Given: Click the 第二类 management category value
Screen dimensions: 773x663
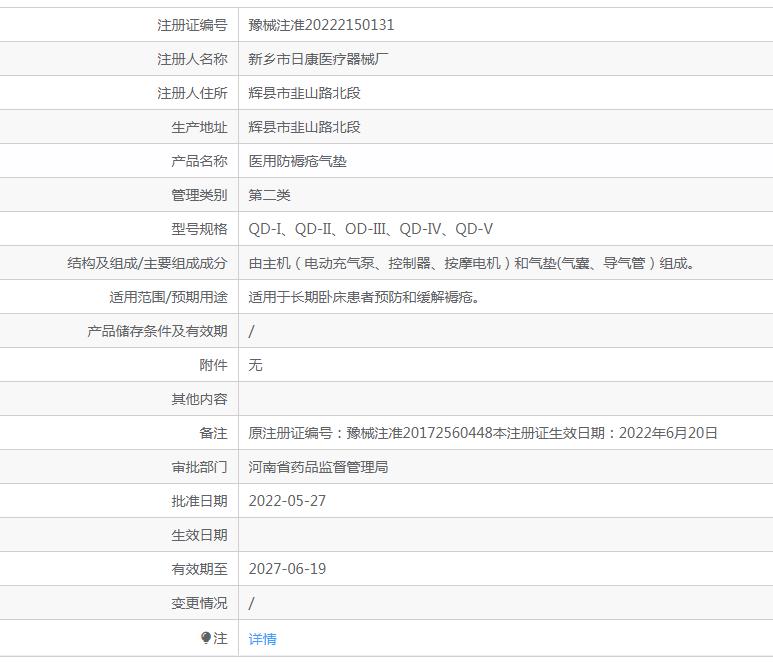Looking at the screenshot, I should (x=269, y=195).
